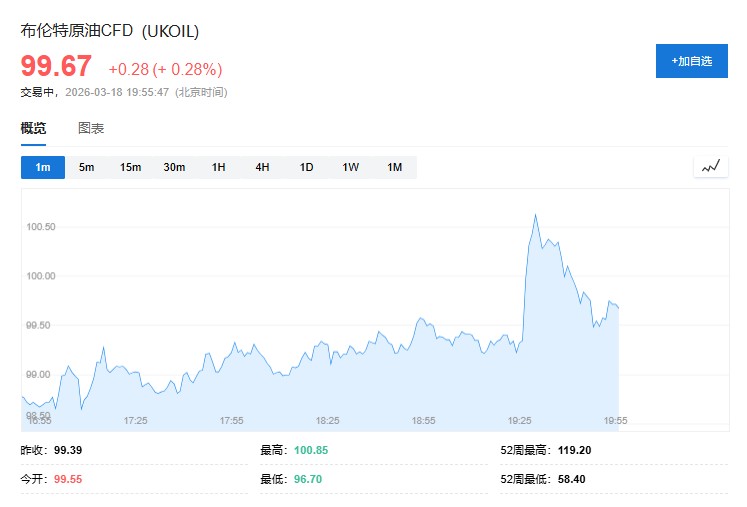Screen dimensions: 747x507
Task: Click the 布伦特原油CFD (UKOIL) title
Action: point(110,31)
